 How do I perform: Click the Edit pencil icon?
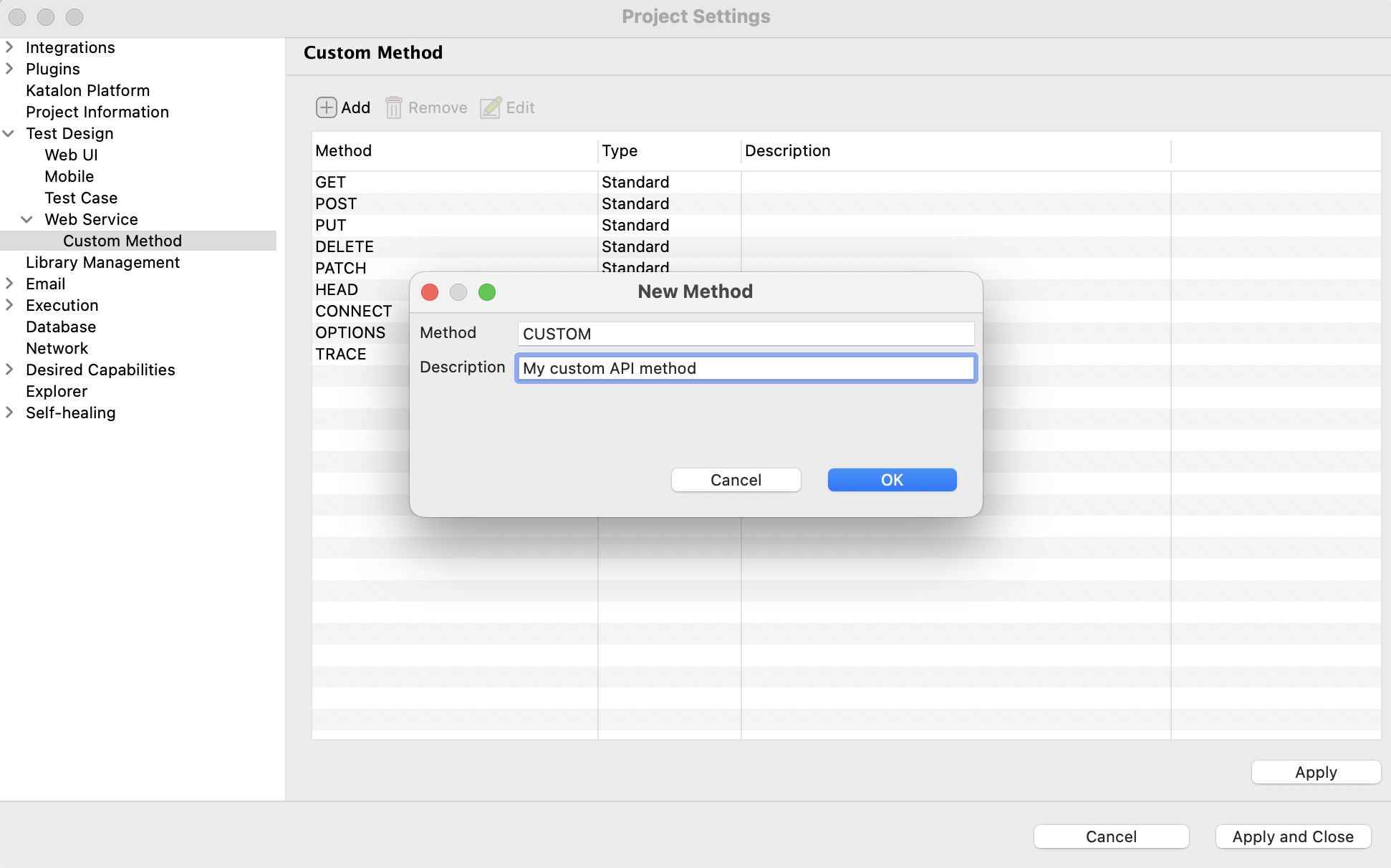click(x=491, y=107)
